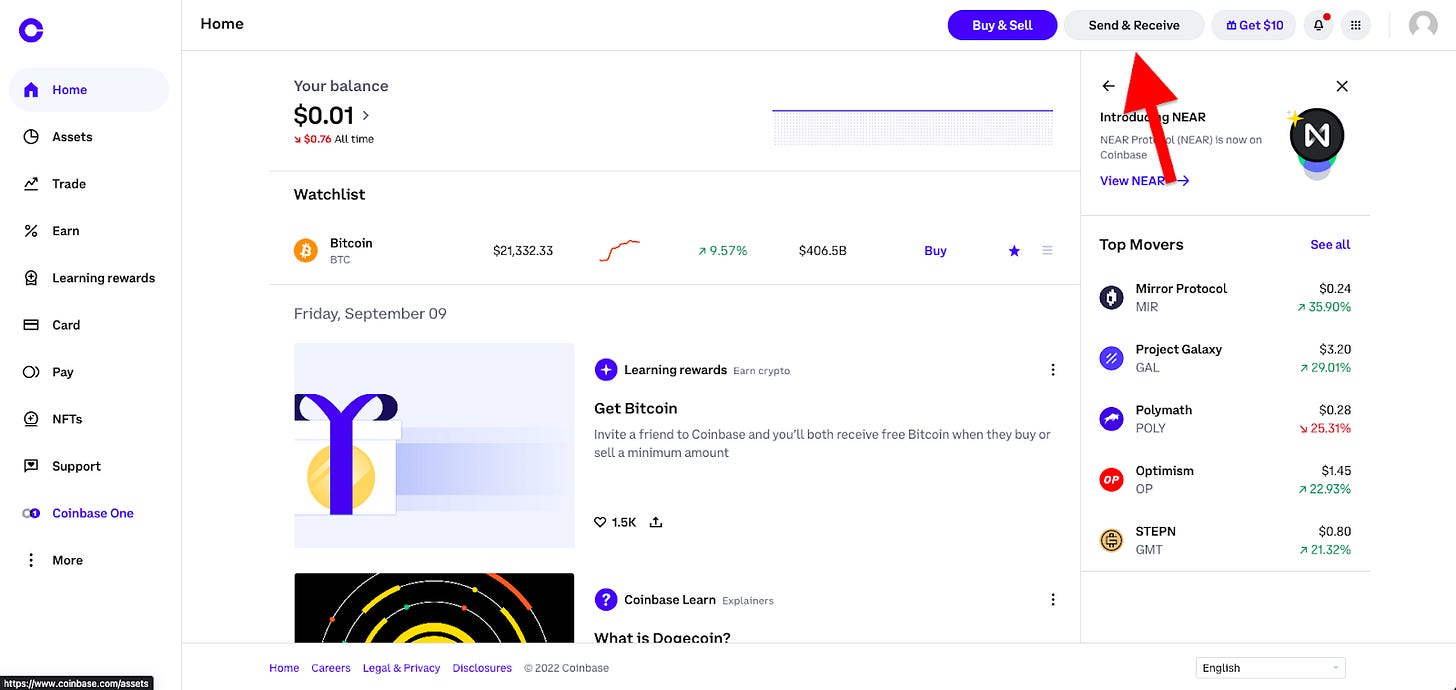The height and width of the screenshot is (690, 1456).
Task: Open the profile avatar menu
Action: (1423, 25)
